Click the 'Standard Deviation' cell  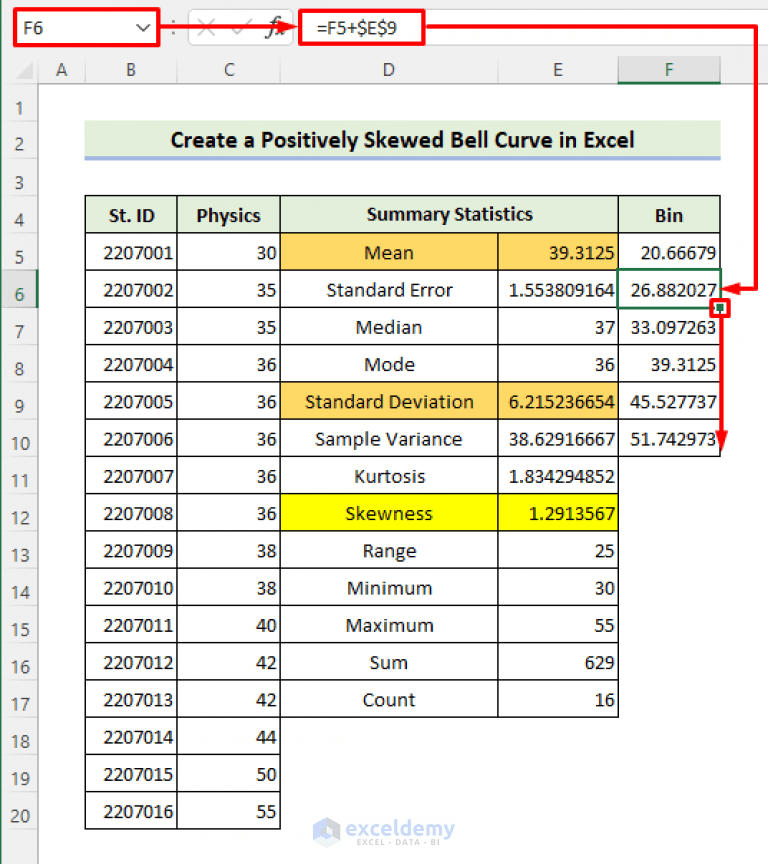point(389,401)
